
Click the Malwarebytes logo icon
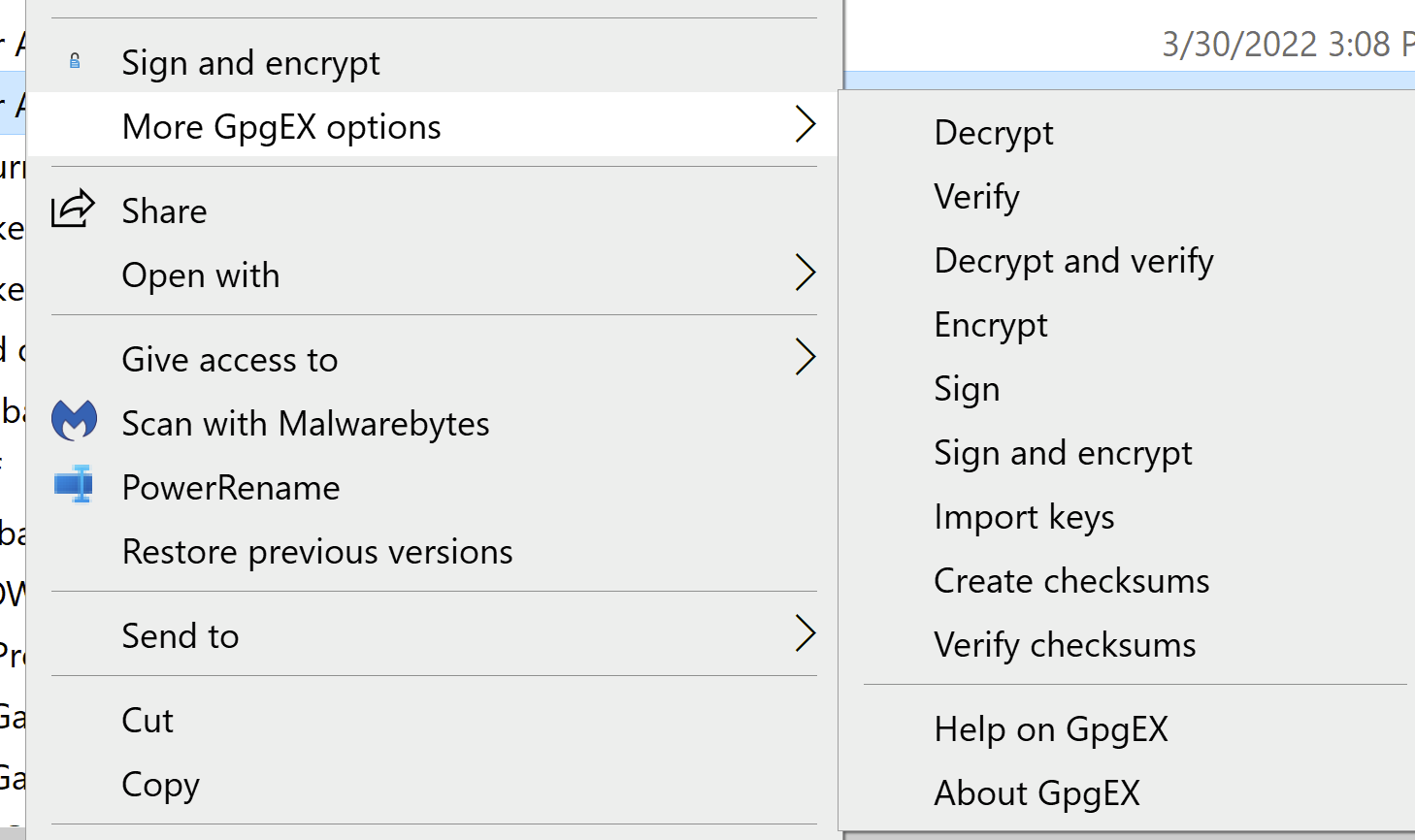point(74,421)
